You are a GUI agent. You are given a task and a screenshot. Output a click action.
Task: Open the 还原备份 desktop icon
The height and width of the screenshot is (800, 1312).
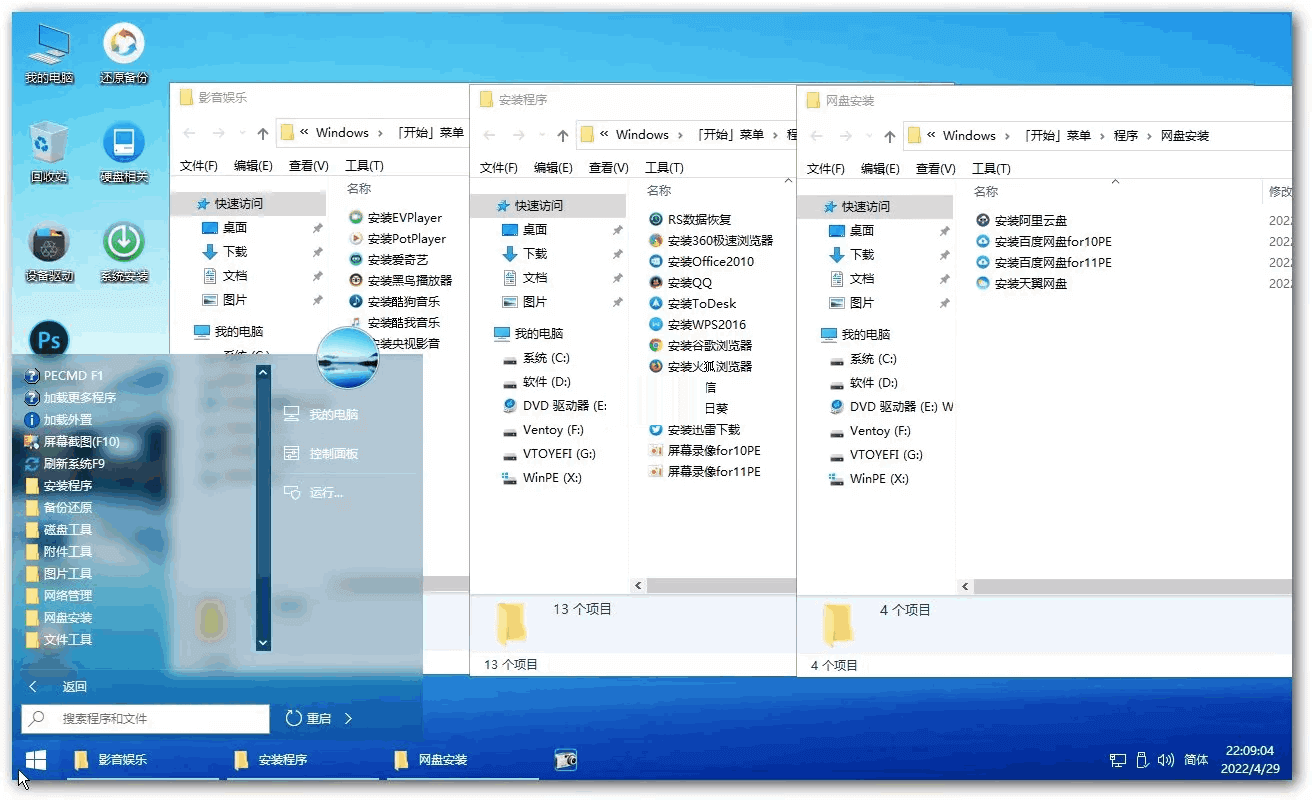pyautogui.click(x=124, y=55)
